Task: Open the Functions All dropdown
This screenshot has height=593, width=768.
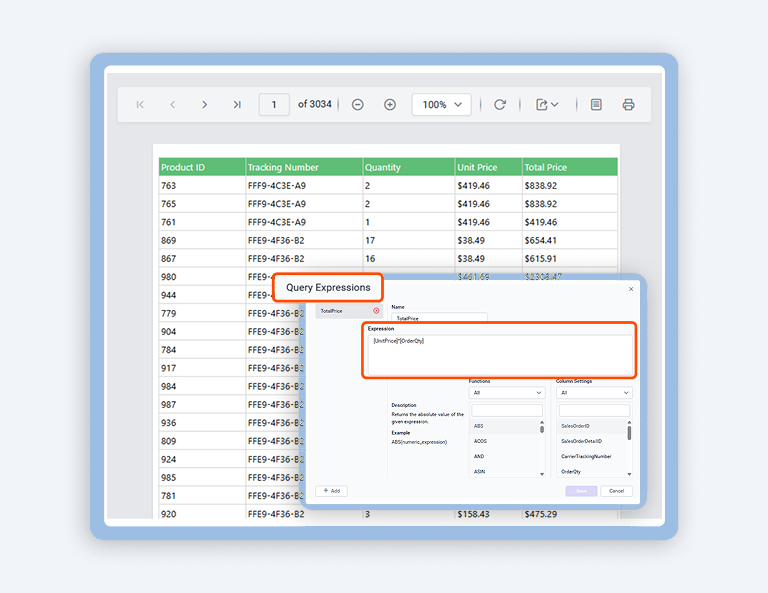Action: coord(506,393)
